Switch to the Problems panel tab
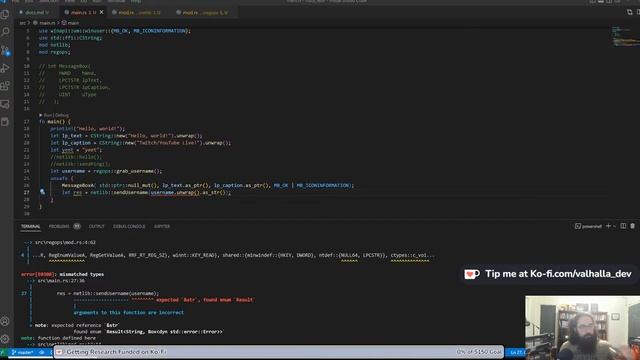 point(59,226)
